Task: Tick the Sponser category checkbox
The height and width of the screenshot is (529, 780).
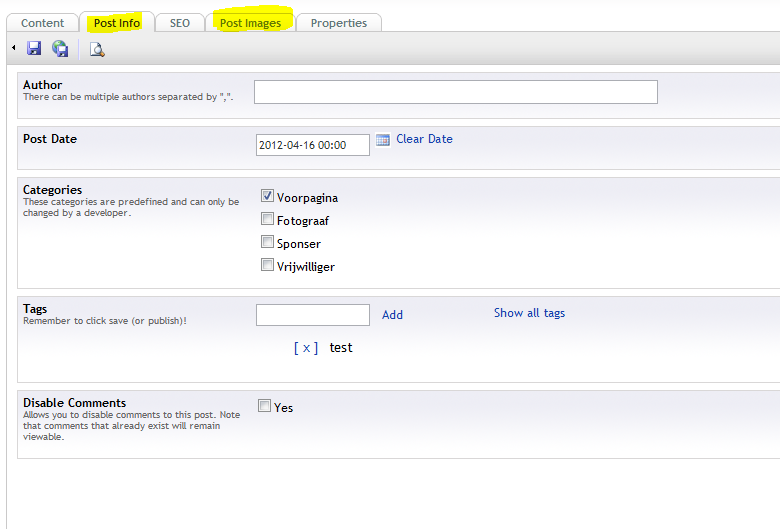Action: pos(267,241)
